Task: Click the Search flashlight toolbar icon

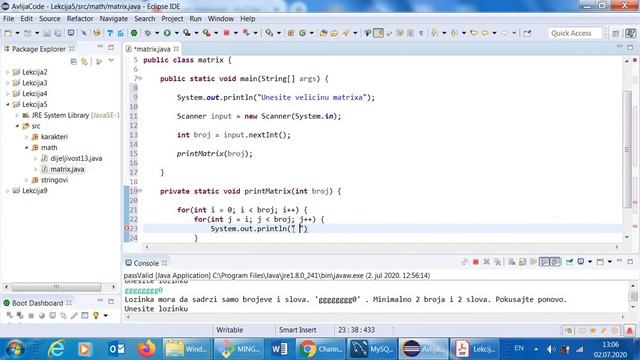Action: [x=346, y=33]
